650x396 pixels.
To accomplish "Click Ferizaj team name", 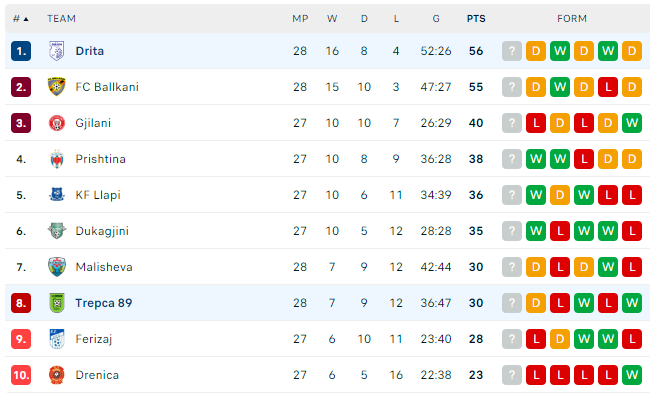I will pyautogui.click(x=94, y=339).
